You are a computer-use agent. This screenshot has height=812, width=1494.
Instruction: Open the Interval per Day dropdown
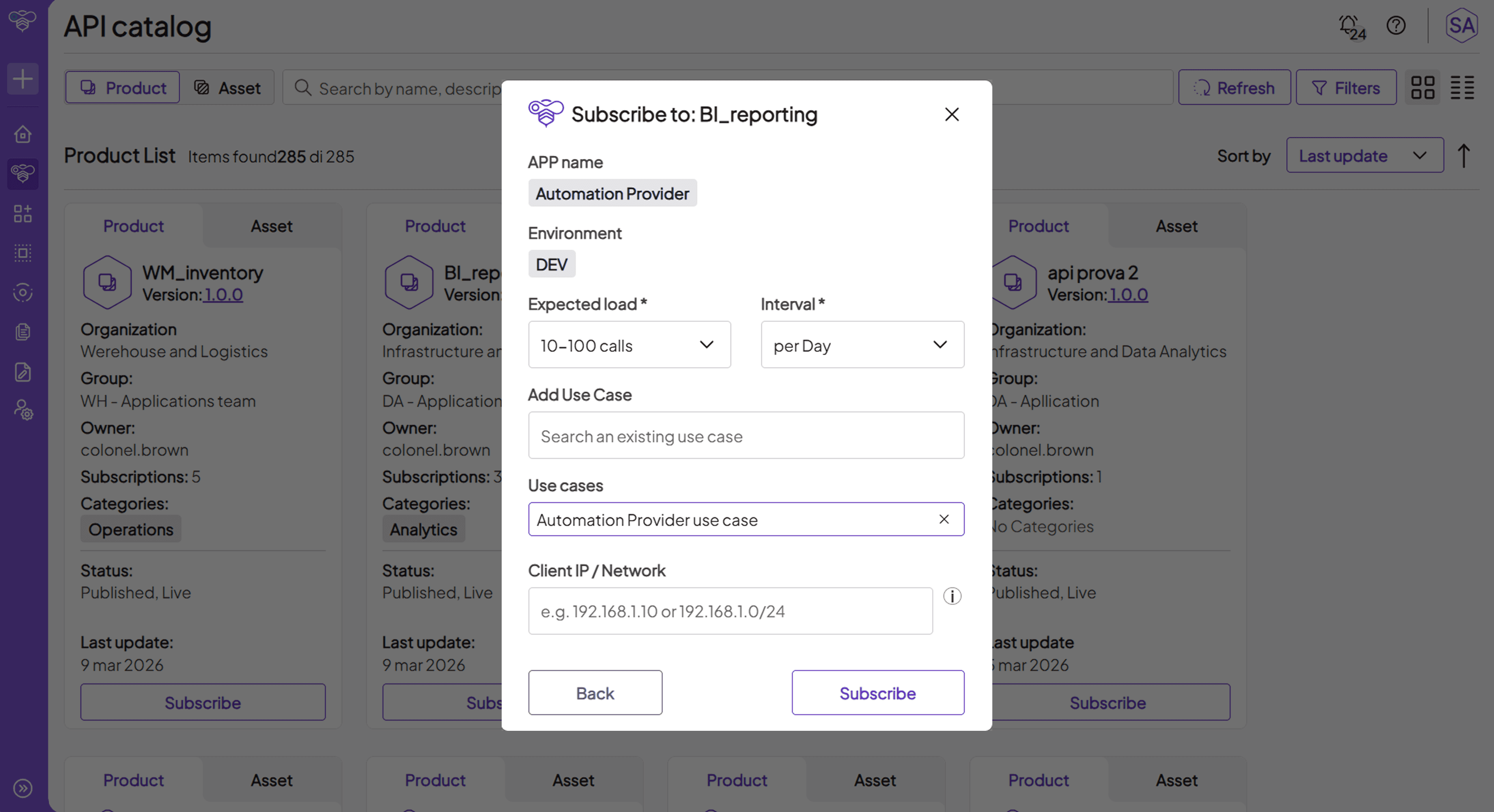tap(862, 345)
